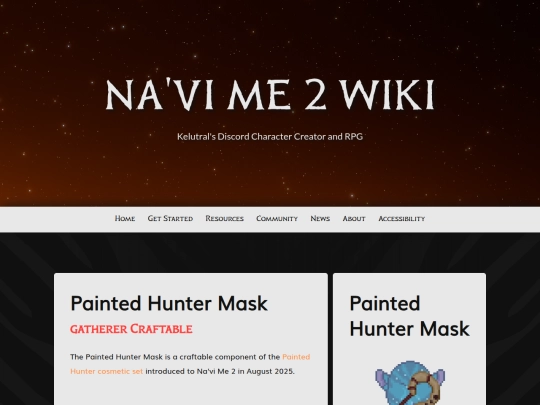Click the tan mask shape on the character image
Screen dimensions: 540x405
tap(424, 387)
